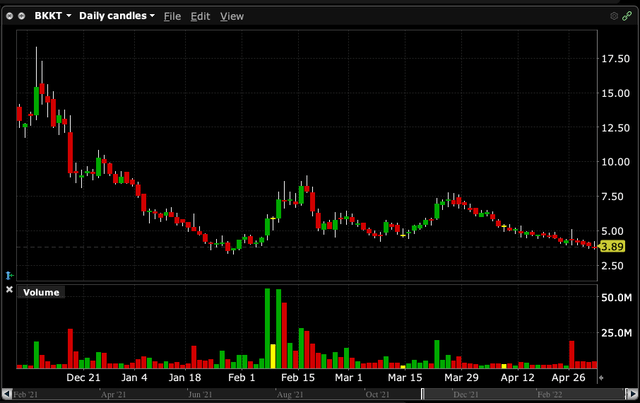Image resolution: width=640 pixels, height=403 pixels.
Task: Jump the timeline to Feb '21
Action: click(x=25, y=394)
